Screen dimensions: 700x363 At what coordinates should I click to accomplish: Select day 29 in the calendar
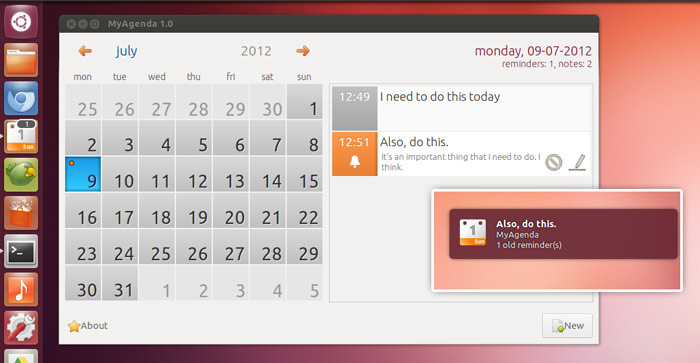(304, 247)
